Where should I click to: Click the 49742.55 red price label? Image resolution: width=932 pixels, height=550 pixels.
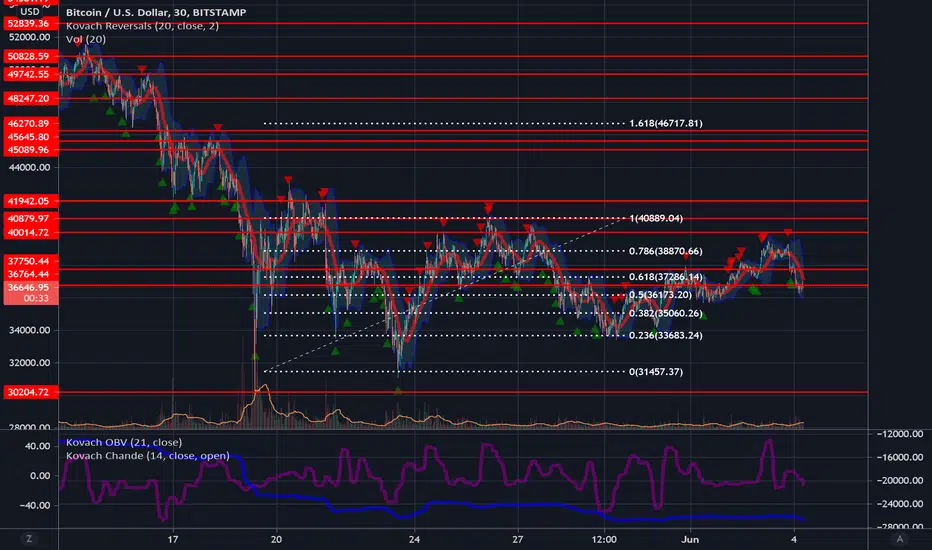[31, 74]
